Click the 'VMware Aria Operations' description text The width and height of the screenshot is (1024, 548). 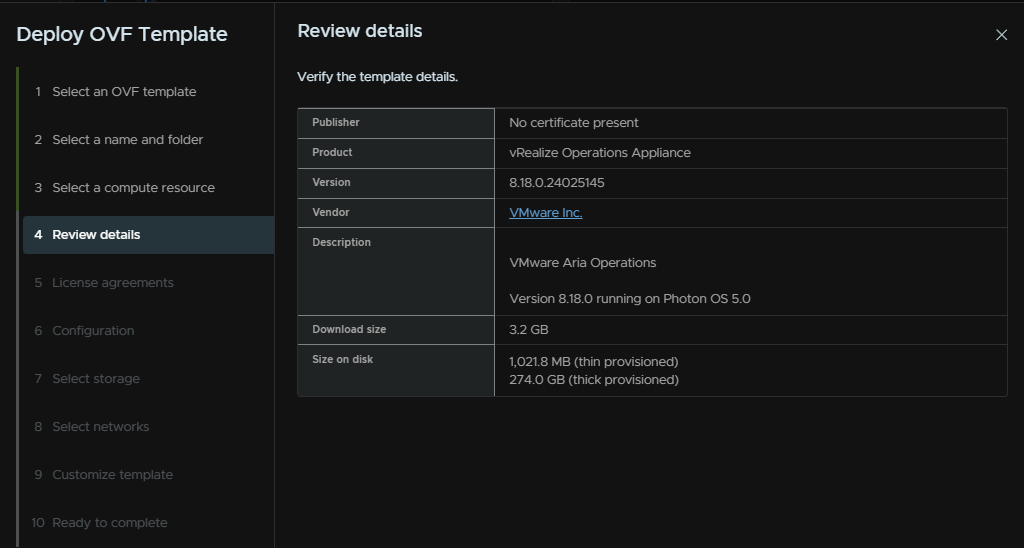pyautogui.click(x=583, y=263)
